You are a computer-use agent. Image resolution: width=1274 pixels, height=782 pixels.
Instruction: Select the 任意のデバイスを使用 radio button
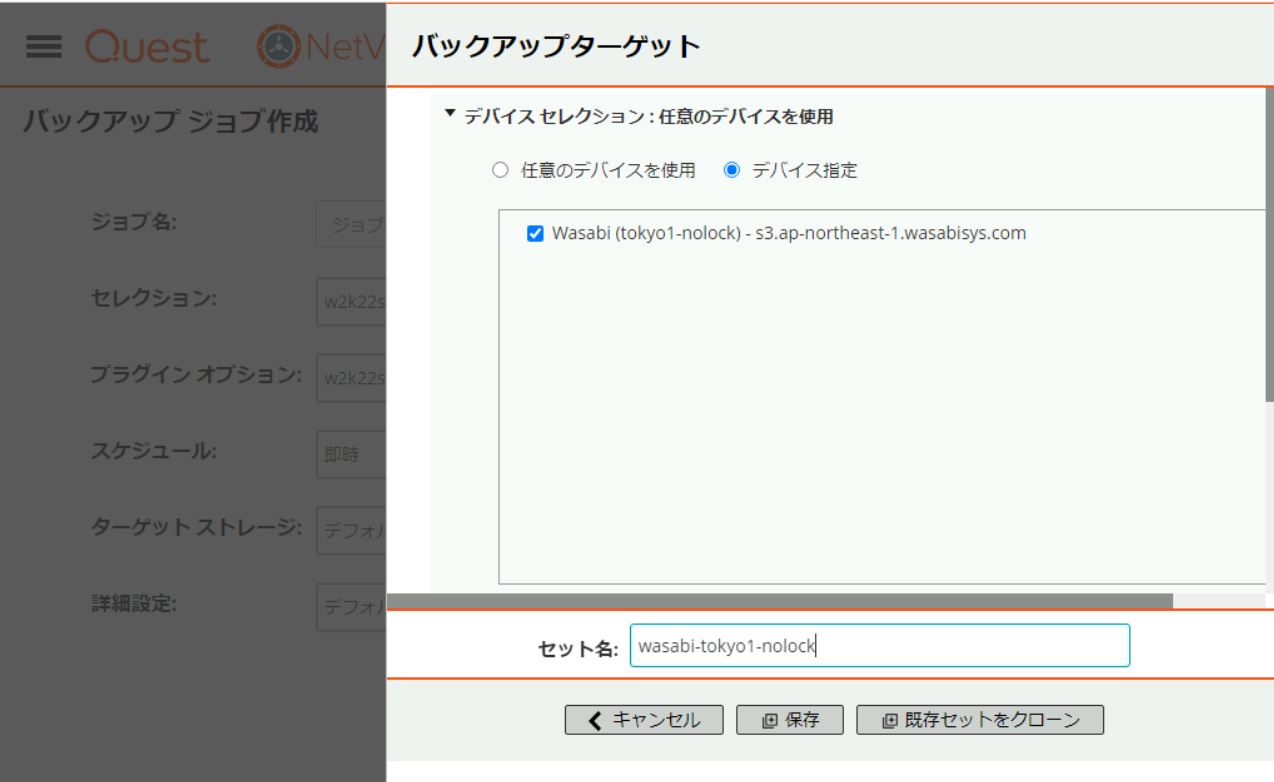click(x=501, y=170)
